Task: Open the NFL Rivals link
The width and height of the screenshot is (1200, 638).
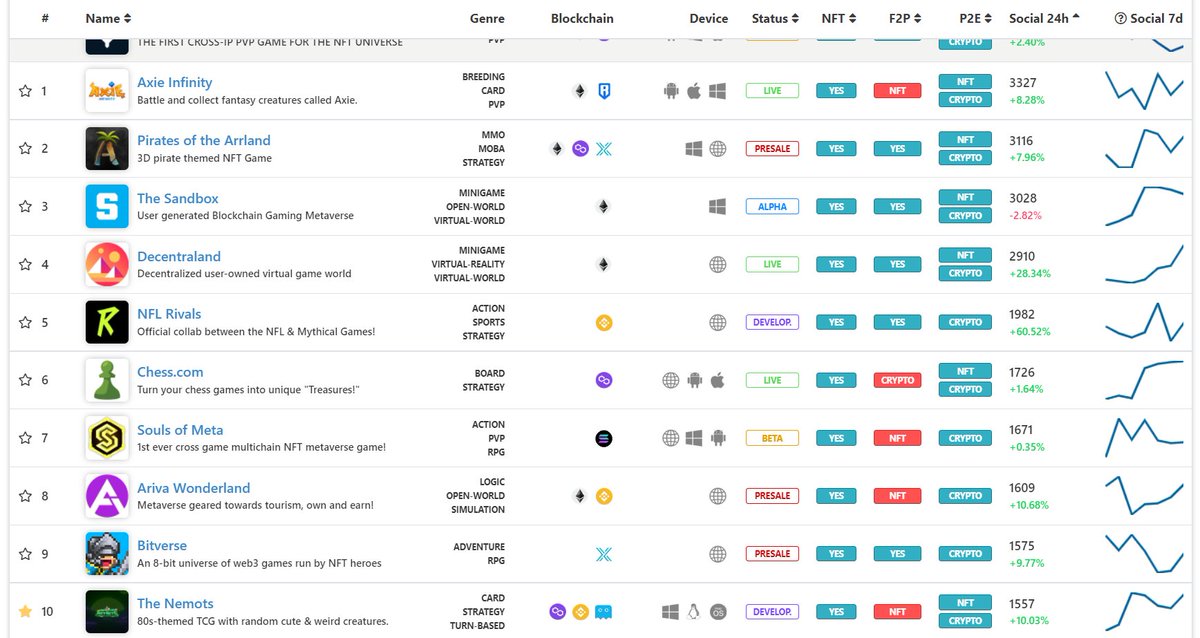Action: tap(169, 314)
